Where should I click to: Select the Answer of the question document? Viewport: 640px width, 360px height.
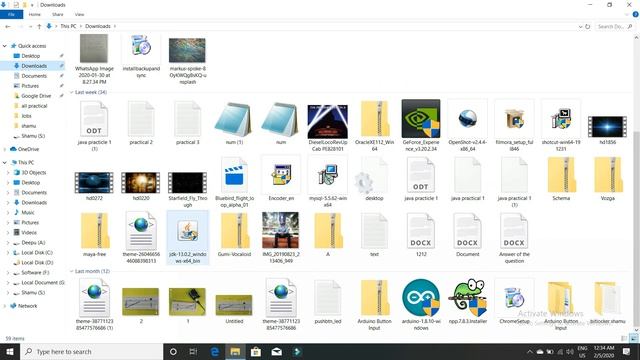click(x=514, y=231)
